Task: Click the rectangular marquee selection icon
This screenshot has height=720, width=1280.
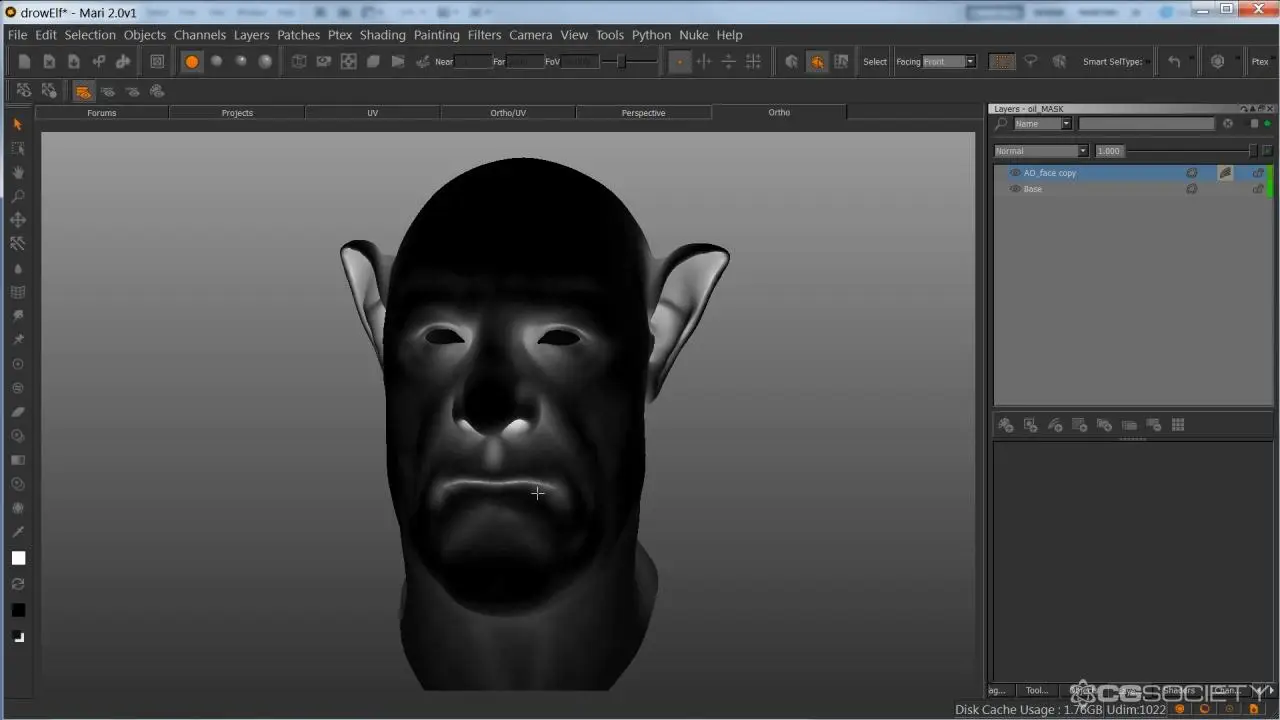Action: pos(1001,62)
